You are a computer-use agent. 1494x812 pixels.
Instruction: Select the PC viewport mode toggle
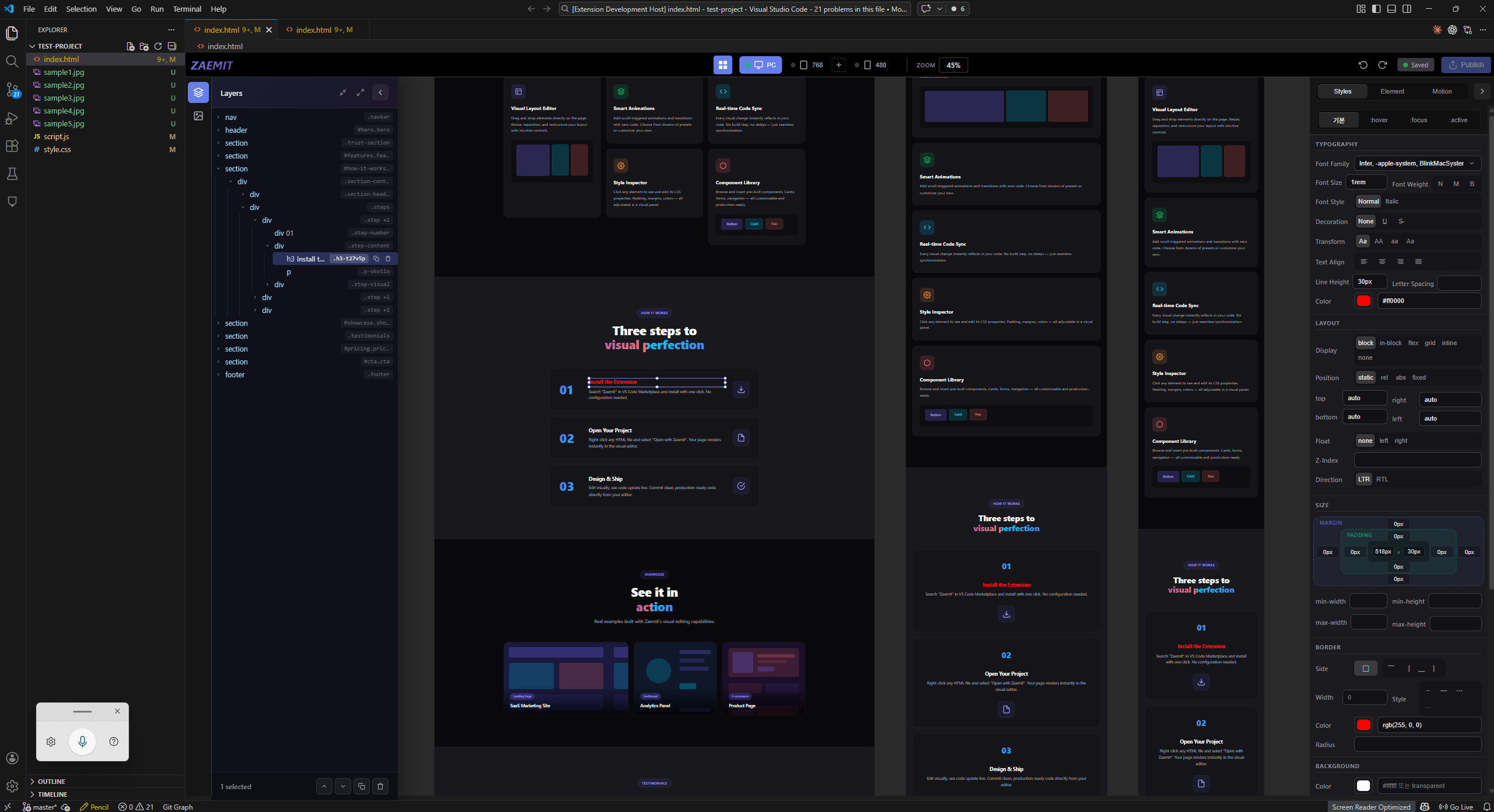tap(760, 65)
